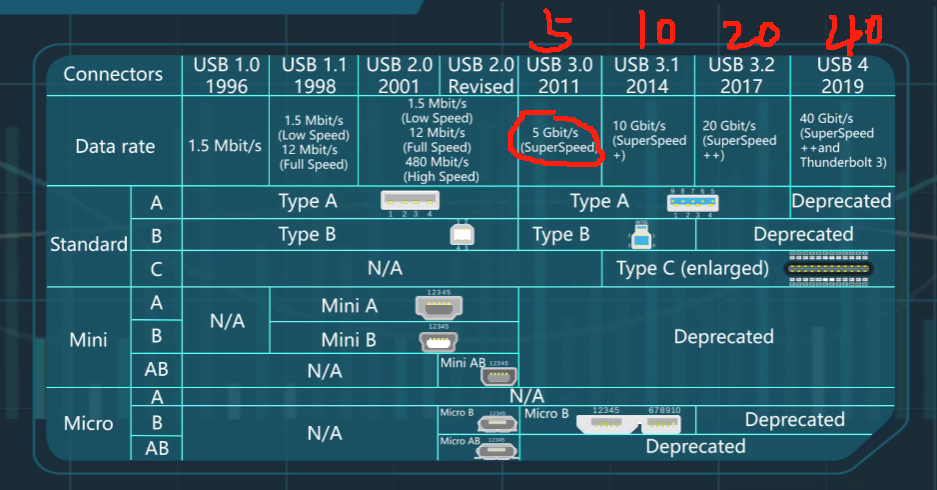
Task: Click 'Deprecated' in the Standard A row
Action: pyautogui.click(x=841, y=201)
